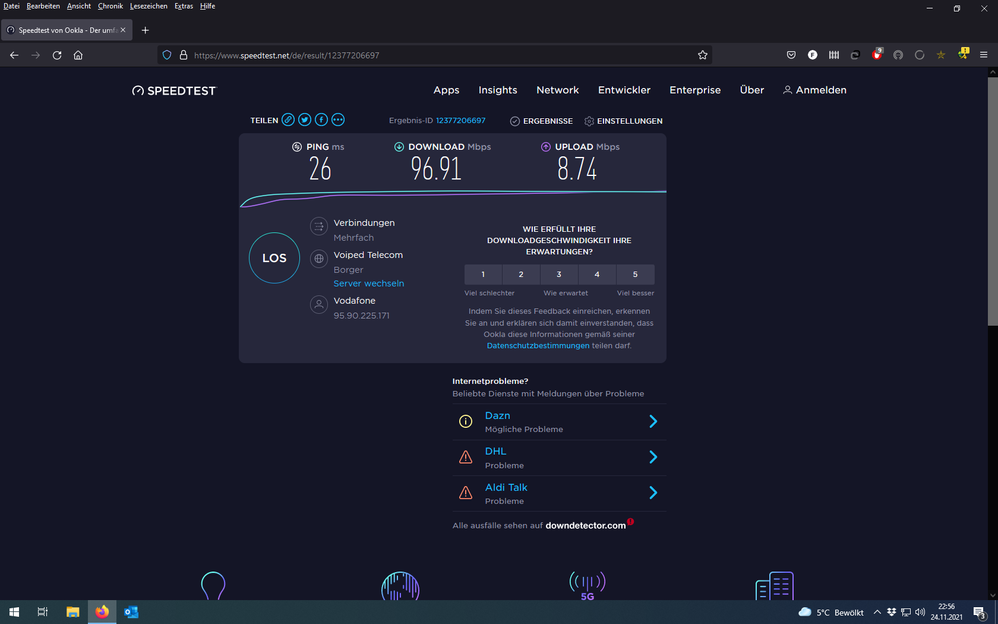Open the Firefox hamburger menu

pos(983,55)
